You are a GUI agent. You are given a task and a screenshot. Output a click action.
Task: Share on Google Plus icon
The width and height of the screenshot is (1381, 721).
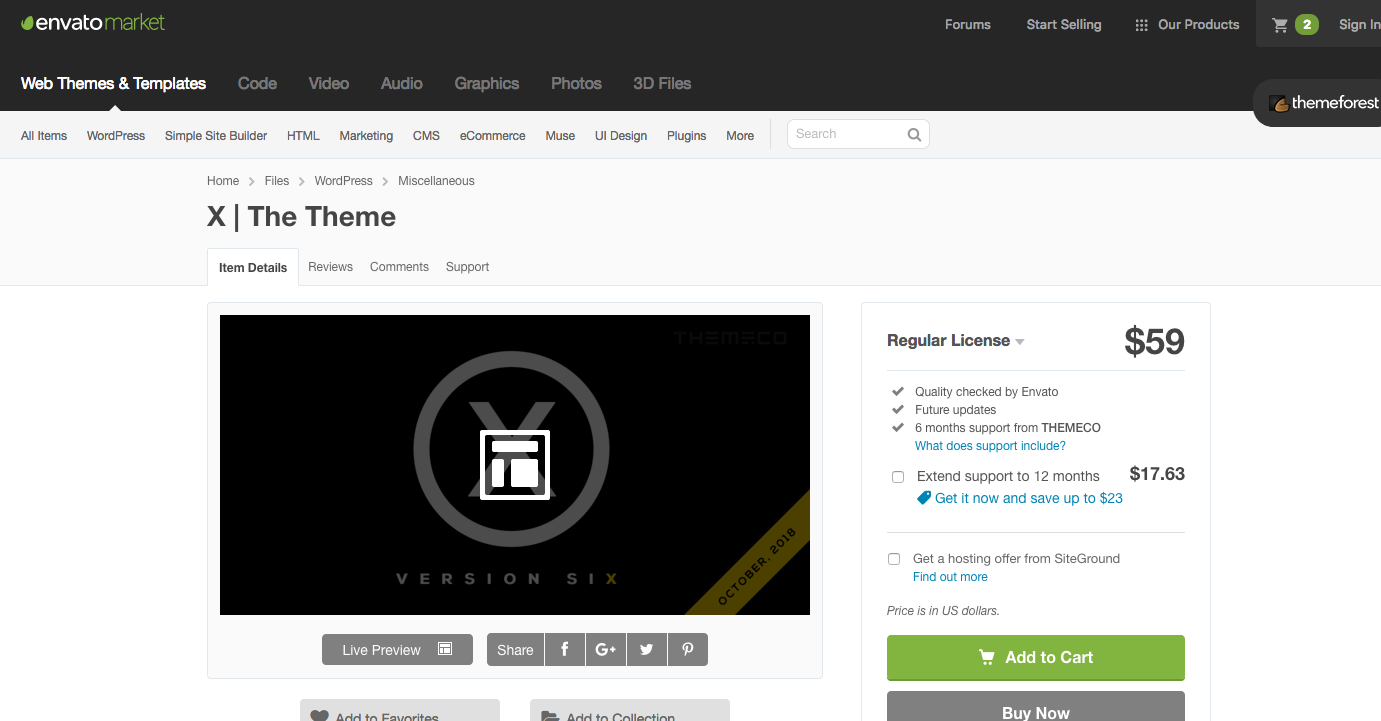click(606, 650)
